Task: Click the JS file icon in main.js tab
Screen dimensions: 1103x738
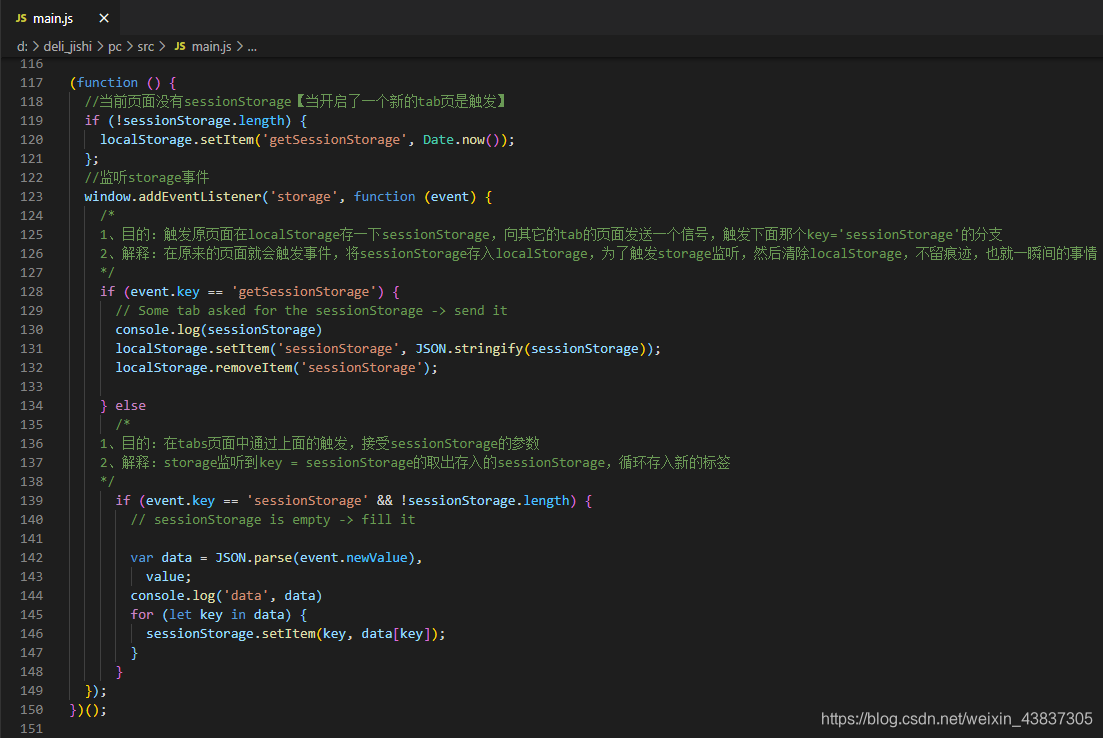Action: [x=21, y=18]
